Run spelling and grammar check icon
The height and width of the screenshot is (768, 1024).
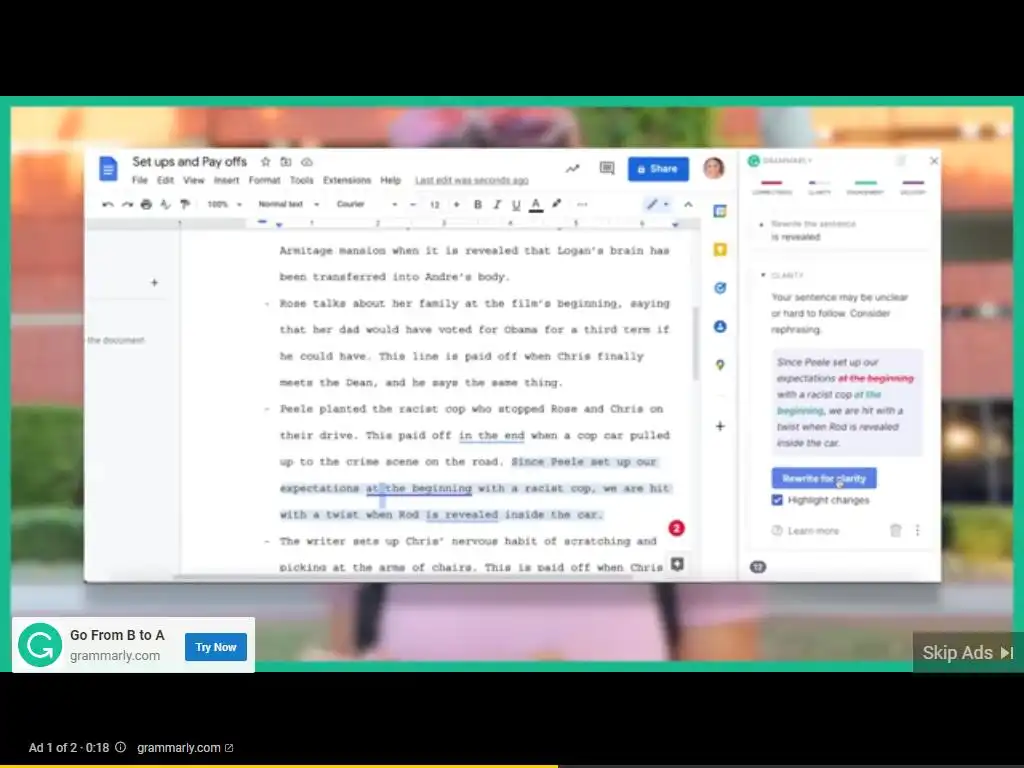[165, 204]
